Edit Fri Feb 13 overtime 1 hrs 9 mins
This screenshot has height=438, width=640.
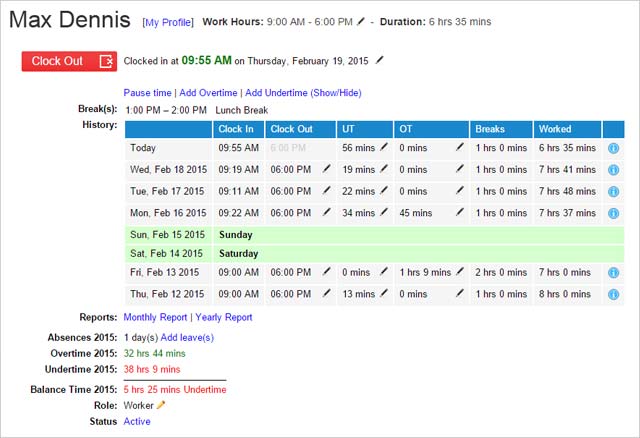460,271
